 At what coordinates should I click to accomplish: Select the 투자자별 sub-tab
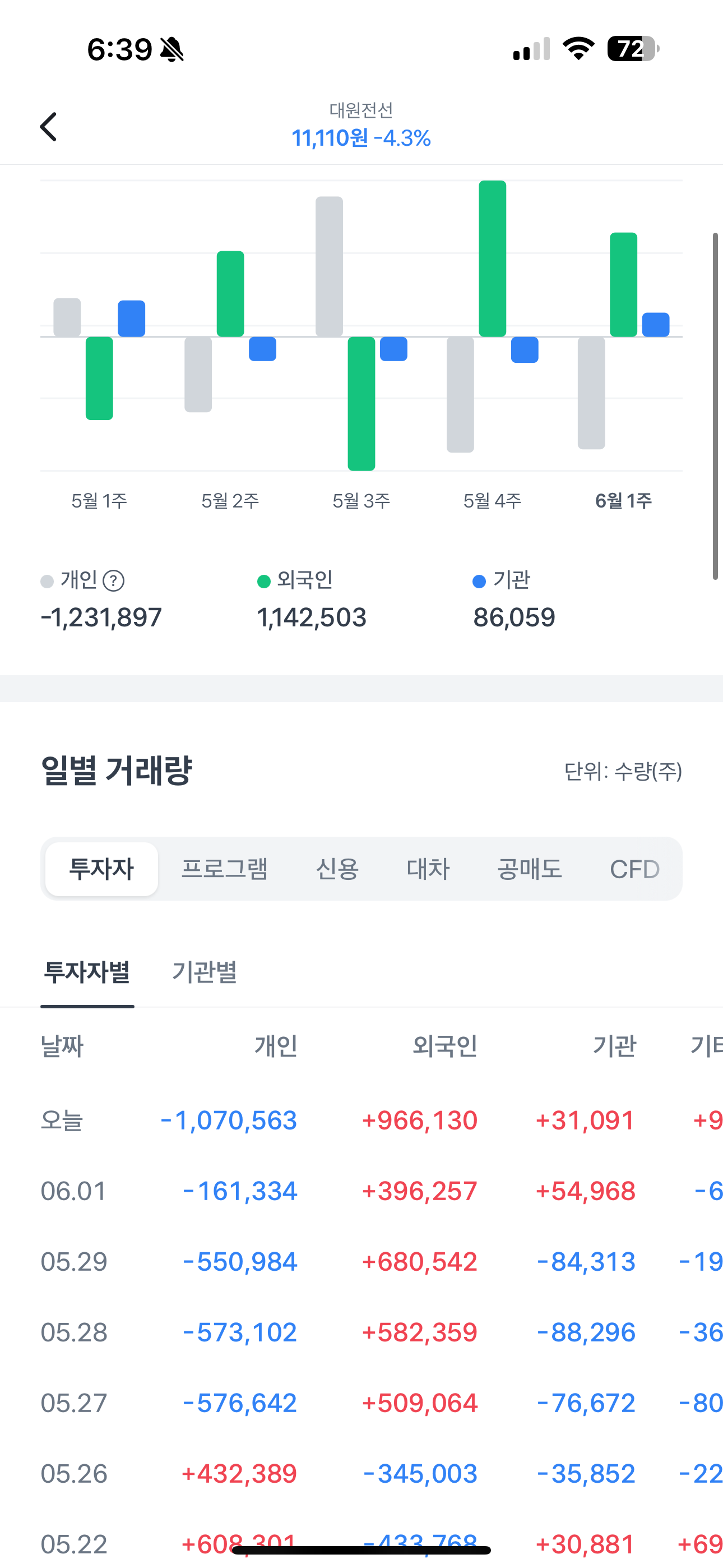coord(87,971)
